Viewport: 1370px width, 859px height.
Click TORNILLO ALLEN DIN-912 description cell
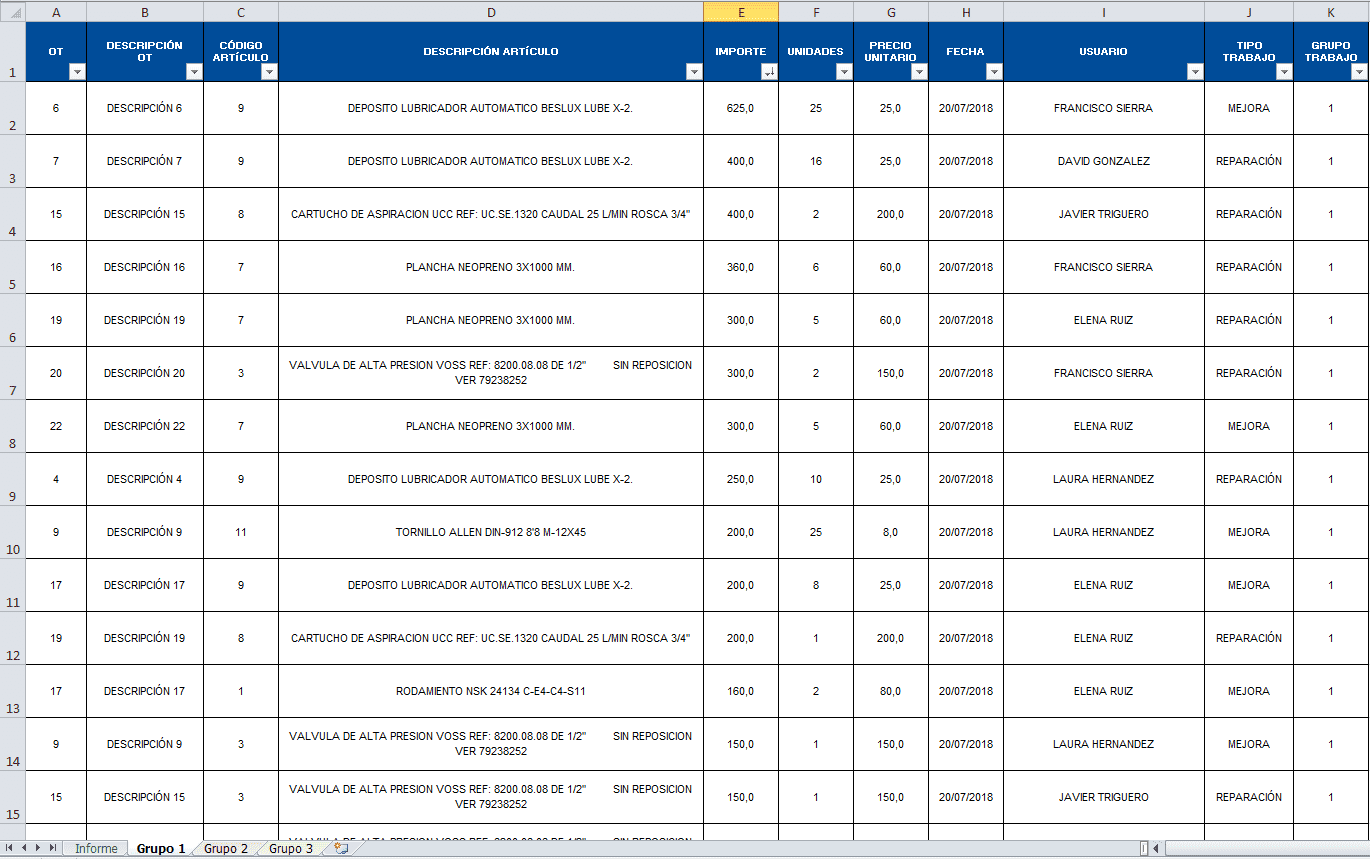pyautogui.click(x=491, y=532)
